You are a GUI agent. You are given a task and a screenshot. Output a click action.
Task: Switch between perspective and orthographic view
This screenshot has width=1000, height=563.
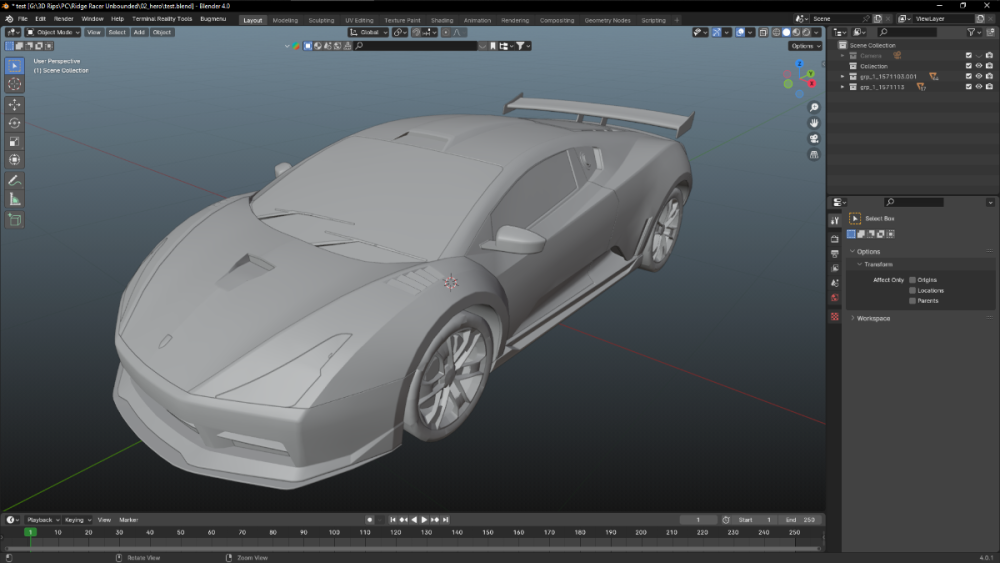click(x=814, y=154)
